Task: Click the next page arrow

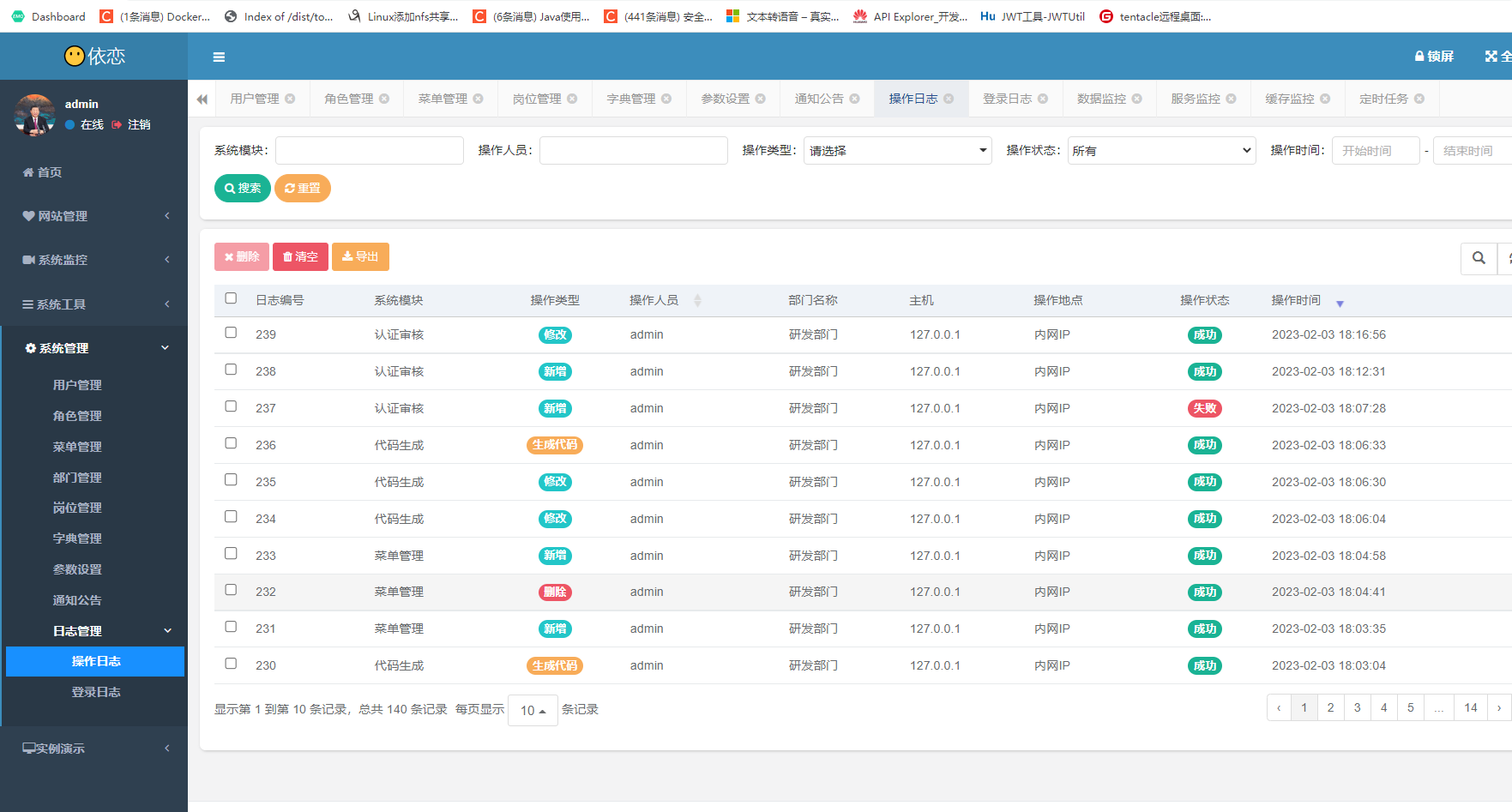Action: pos(1498,707)
